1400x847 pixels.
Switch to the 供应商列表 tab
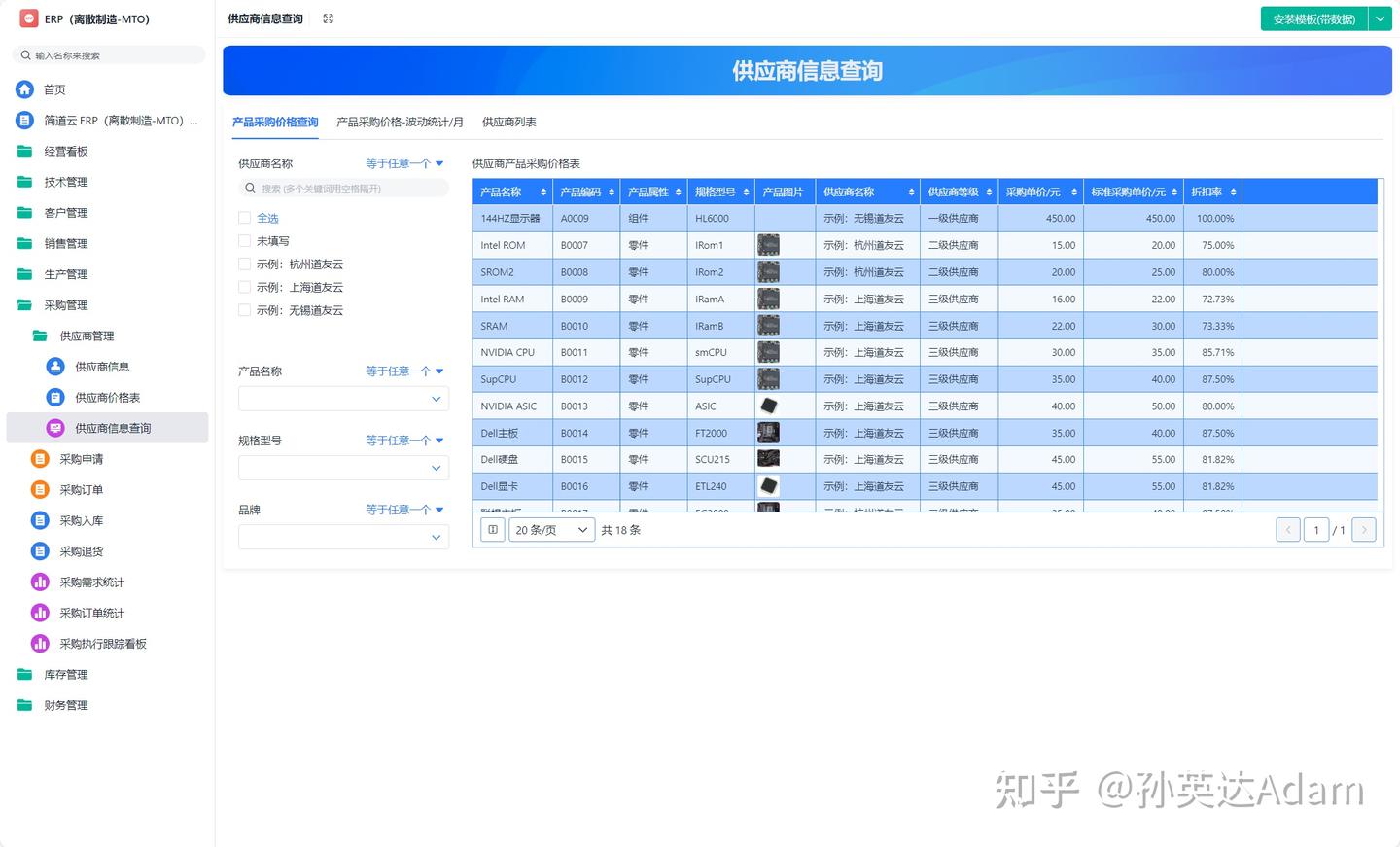click(x=509, y=123)
